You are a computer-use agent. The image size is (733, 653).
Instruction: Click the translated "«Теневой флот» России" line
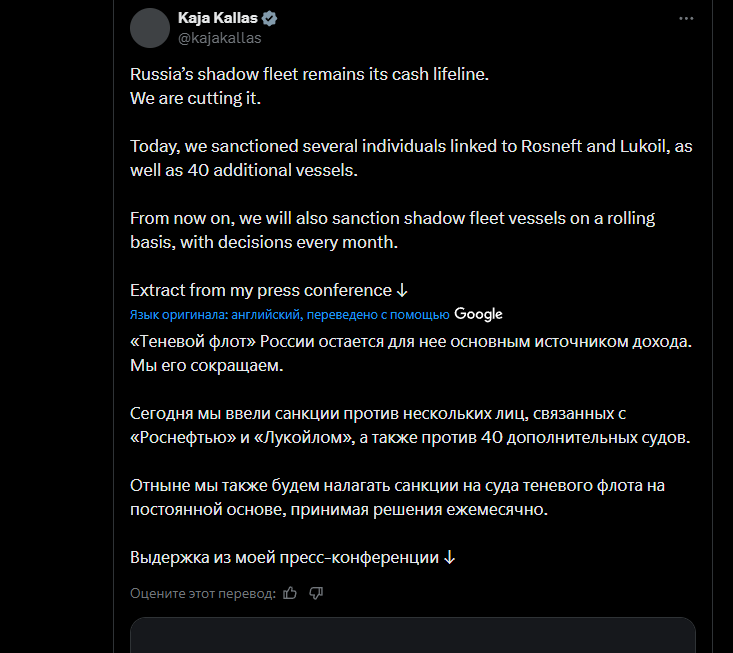(x=410, y=341)
